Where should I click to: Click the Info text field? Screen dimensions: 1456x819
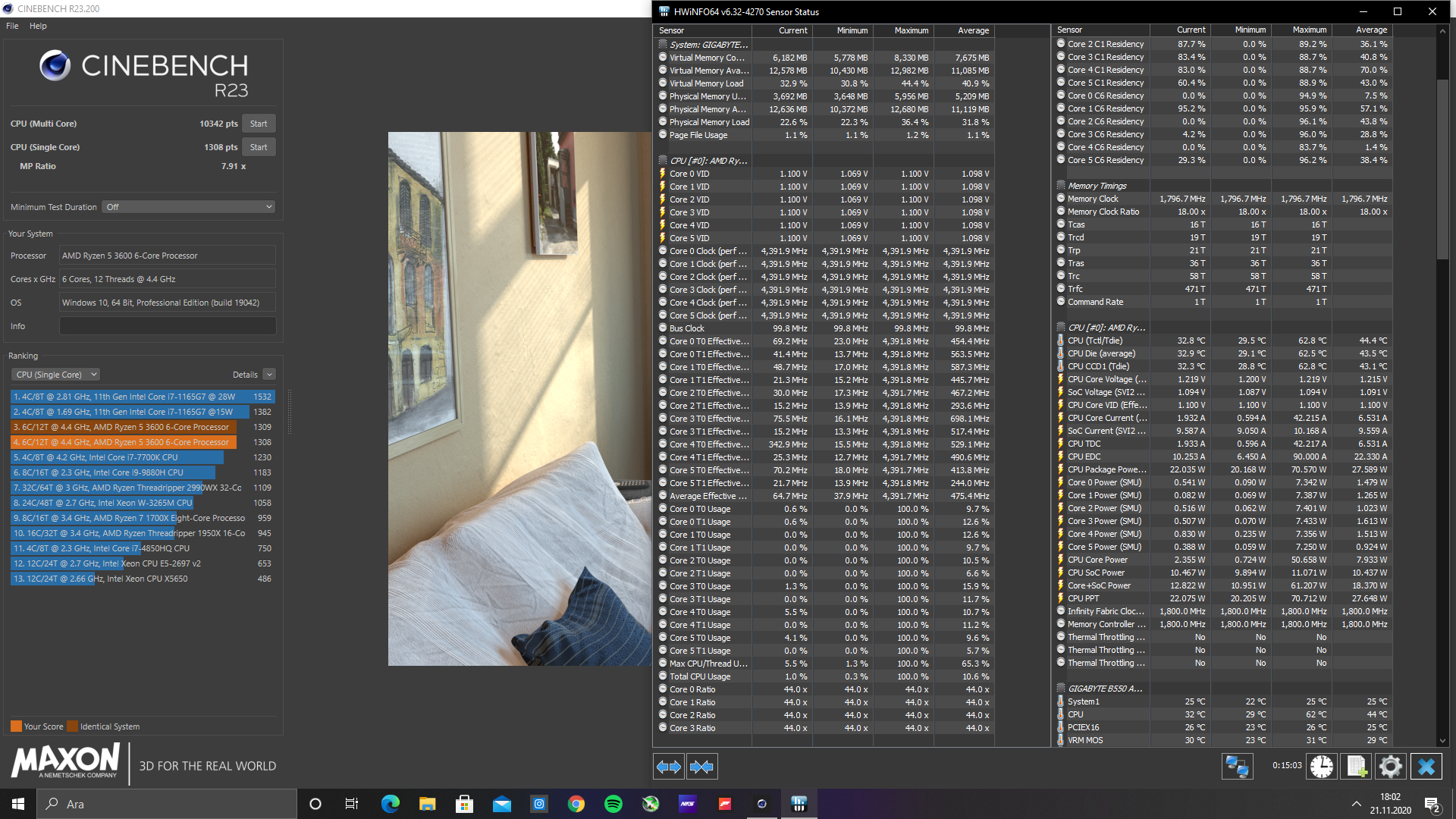click(168, 326)
